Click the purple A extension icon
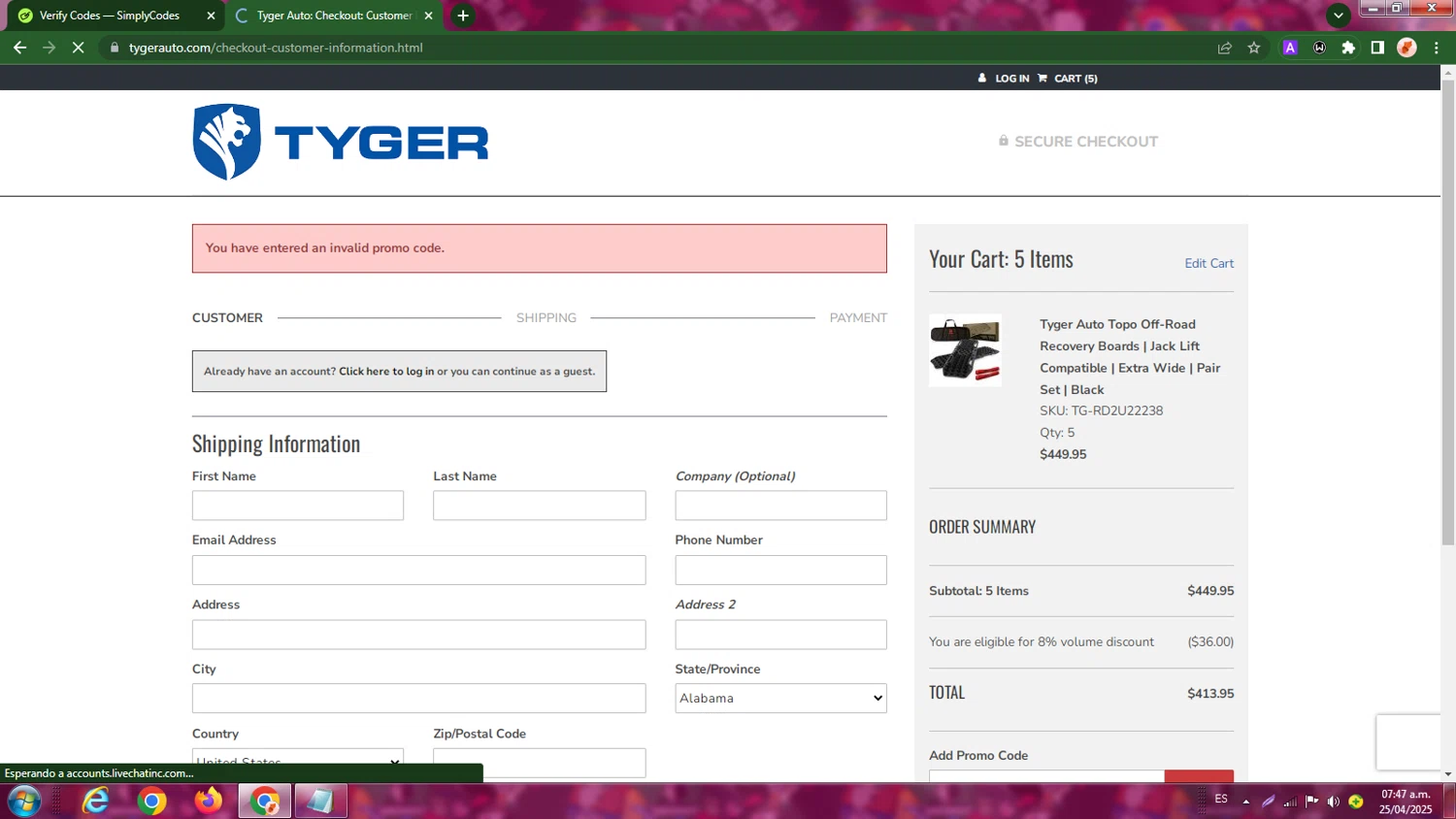 [x=1290, y=48]
